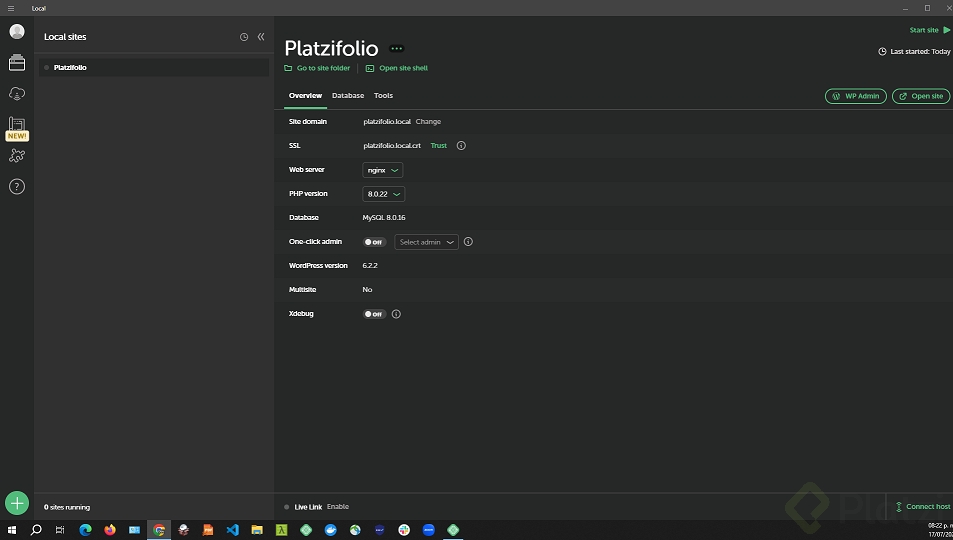Collapse the Local sites sidebar
Image resolution: width=953 pixels, height=540 pixels.
(x=261, y=36)
